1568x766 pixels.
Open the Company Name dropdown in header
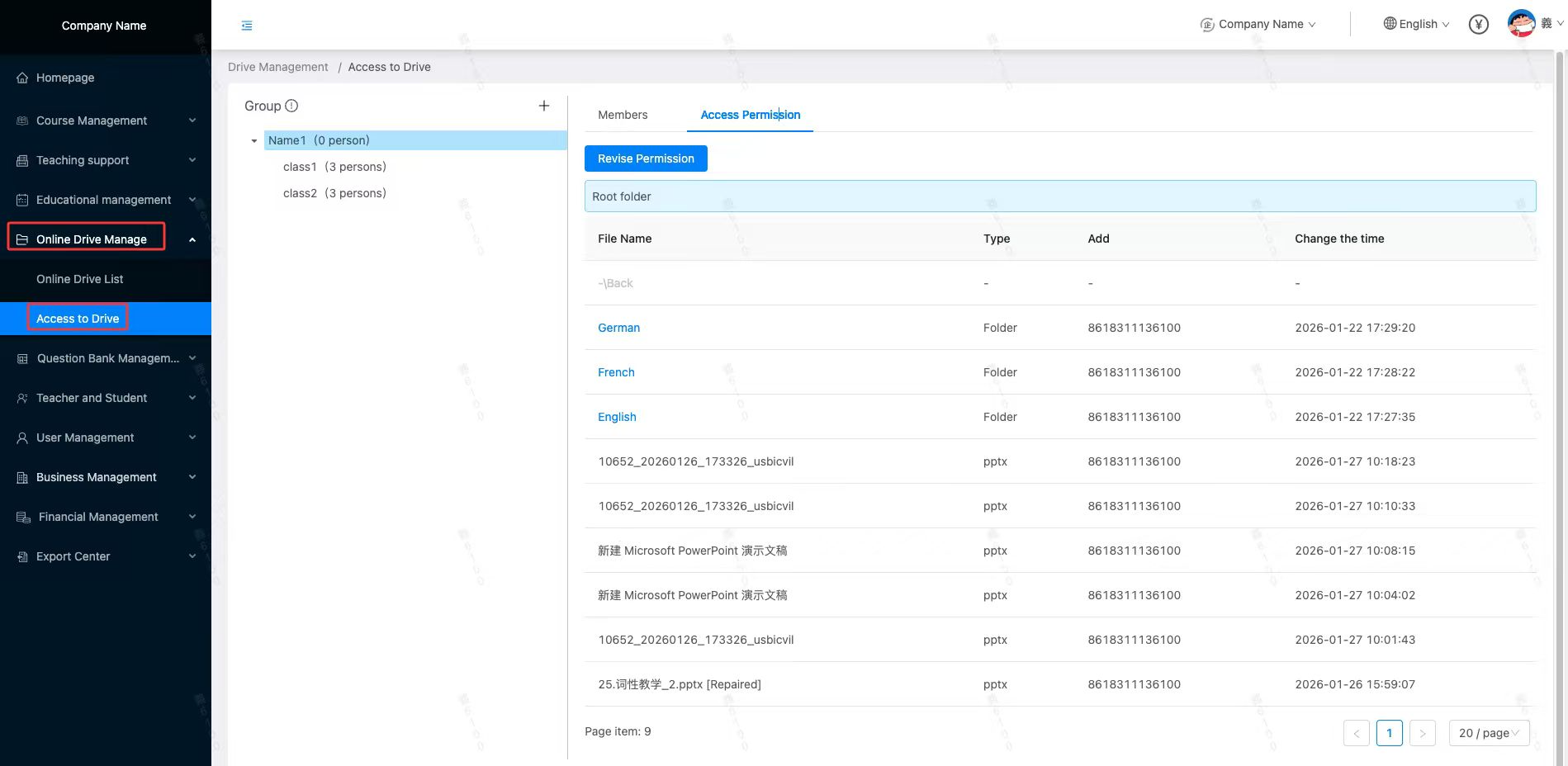(x=1261, y=24)
